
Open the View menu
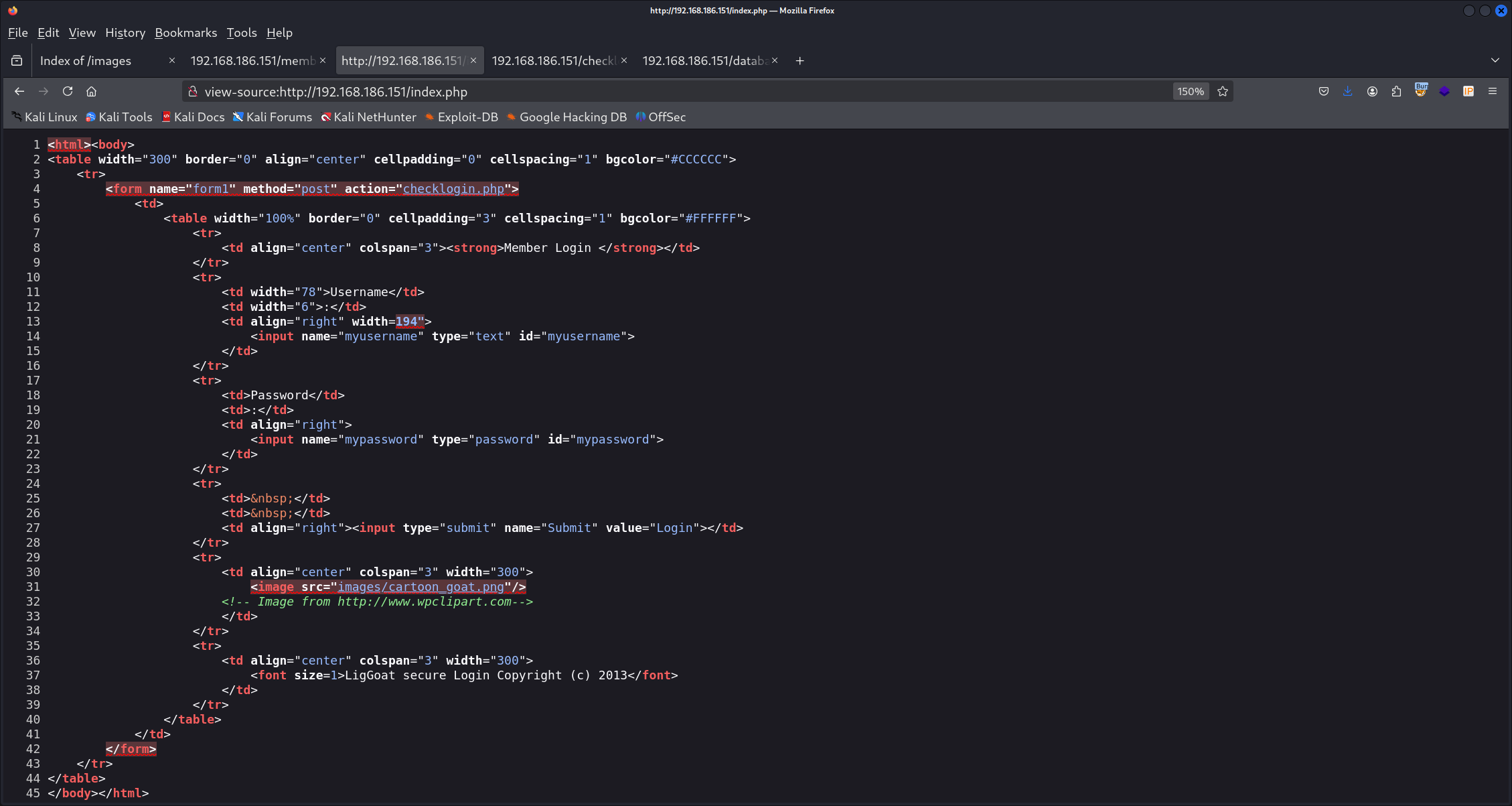click(x=82, y=33)
